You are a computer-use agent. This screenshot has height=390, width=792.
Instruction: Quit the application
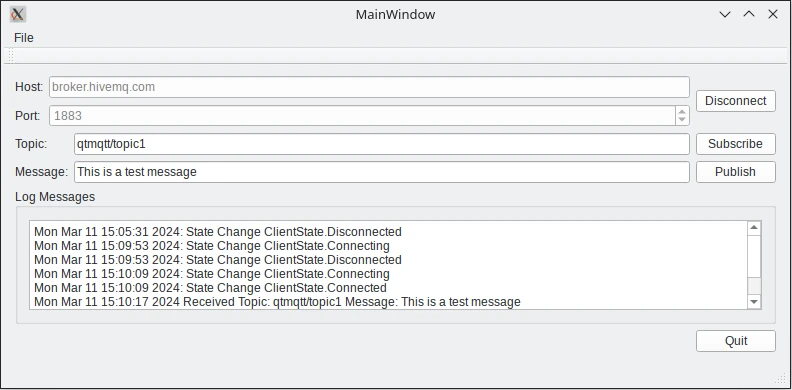735,341
